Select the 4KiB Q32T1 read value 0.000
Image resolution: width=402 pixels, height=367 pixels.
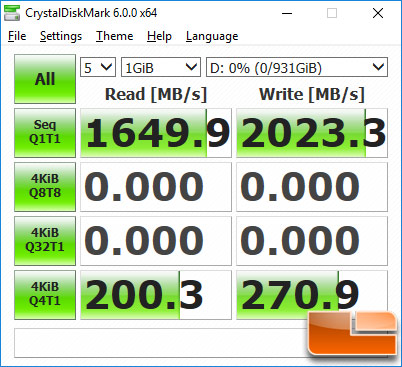point(156,241)
